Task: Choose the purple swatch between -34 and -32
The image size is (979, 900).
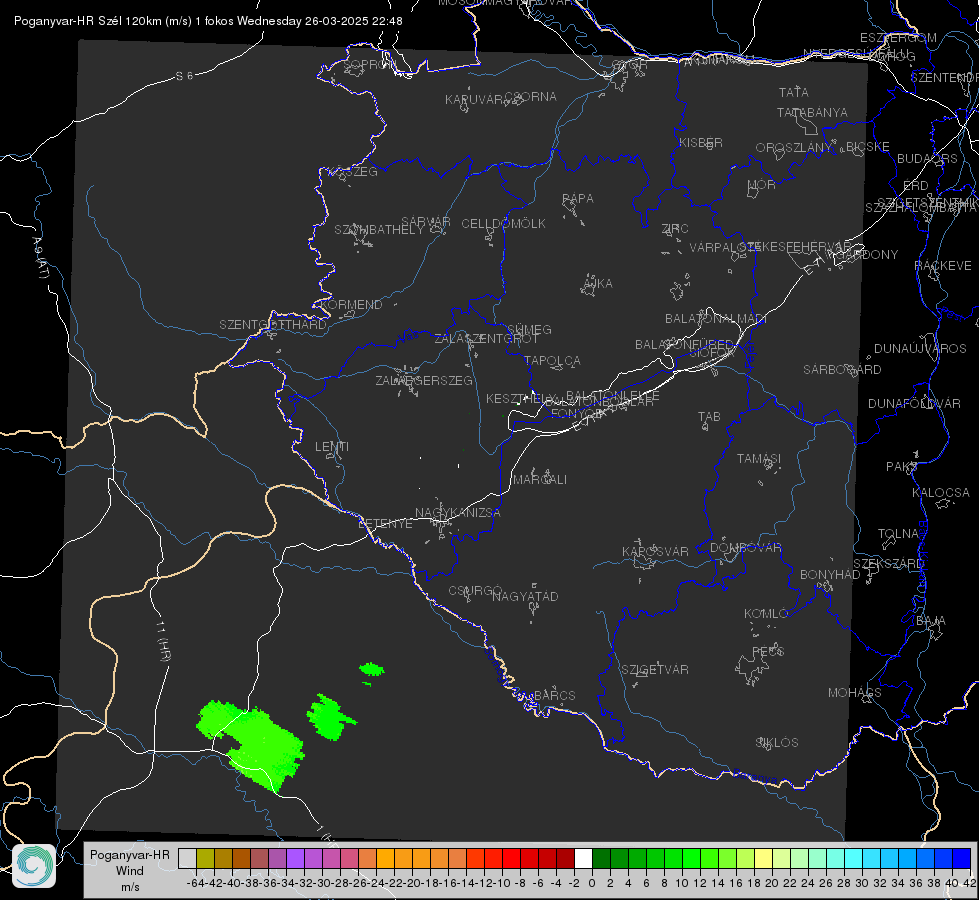Action: click(295, 858)
